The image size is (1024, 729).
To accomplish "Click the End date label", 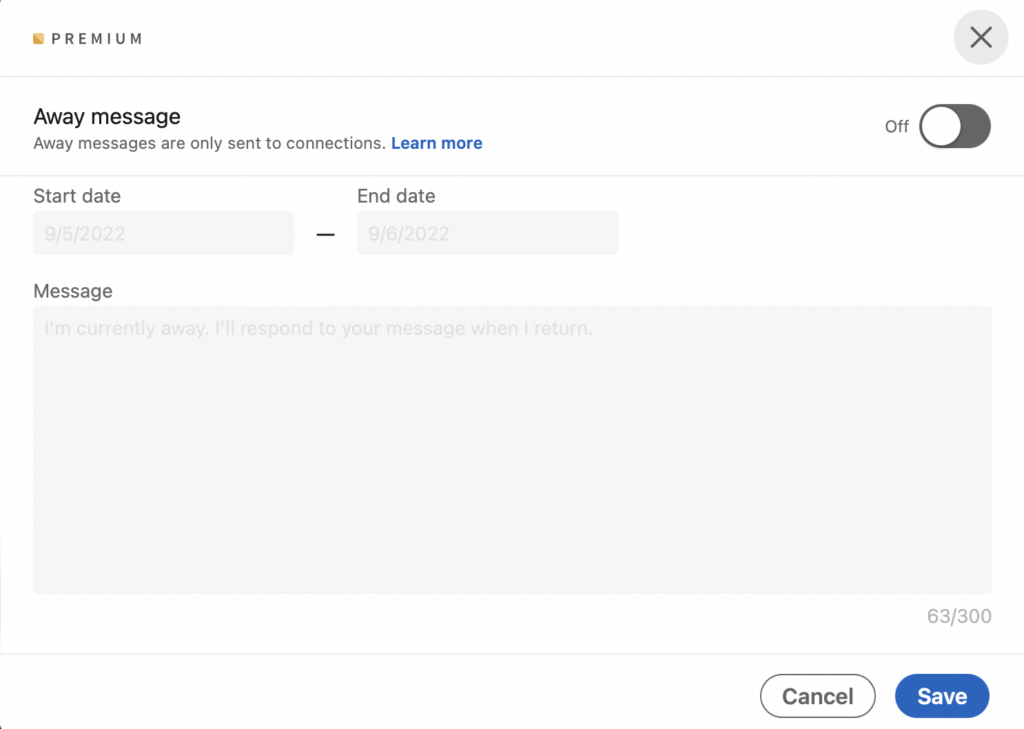I will 396,196.
